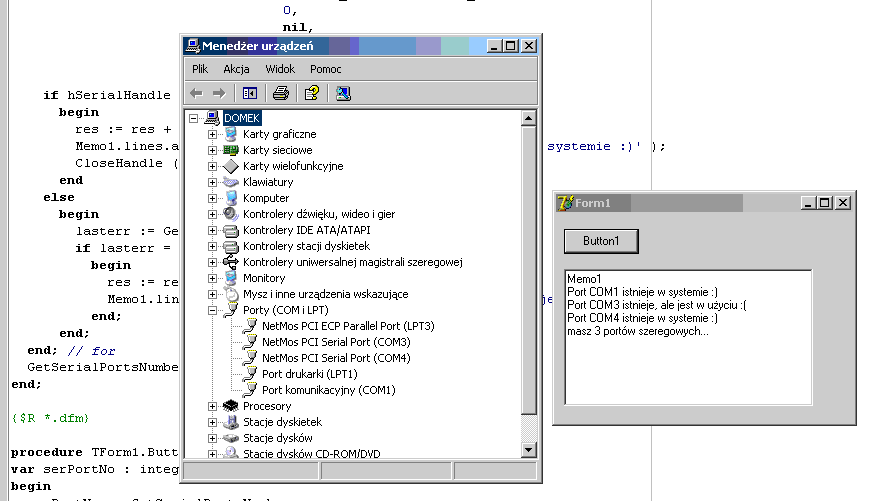Expand the Karty graficzne node
The width and height of the screenshot is (877, 501).
(212, 134)
